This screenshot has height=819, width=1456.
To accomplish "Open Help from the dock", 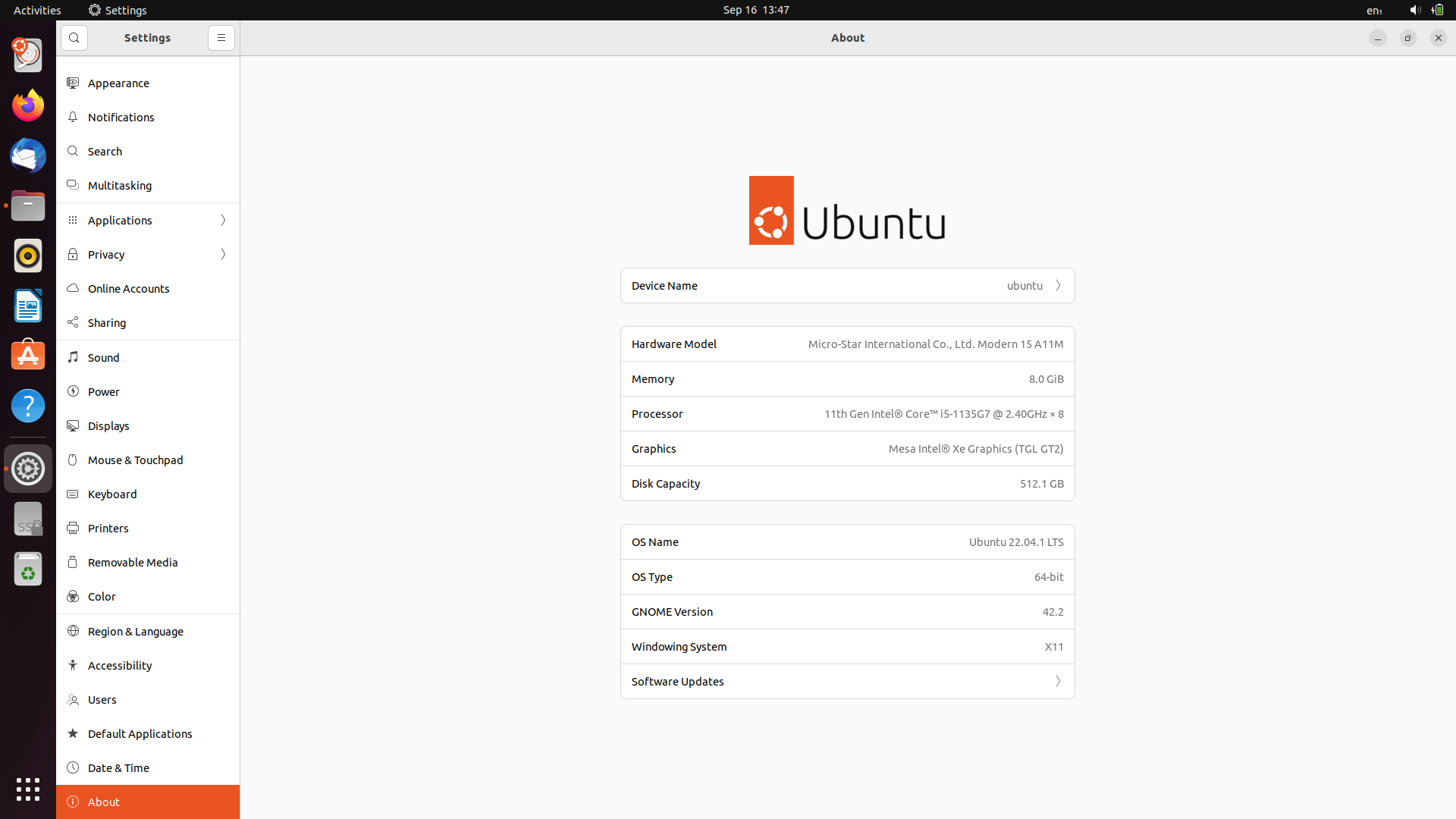I will (28, 406).
